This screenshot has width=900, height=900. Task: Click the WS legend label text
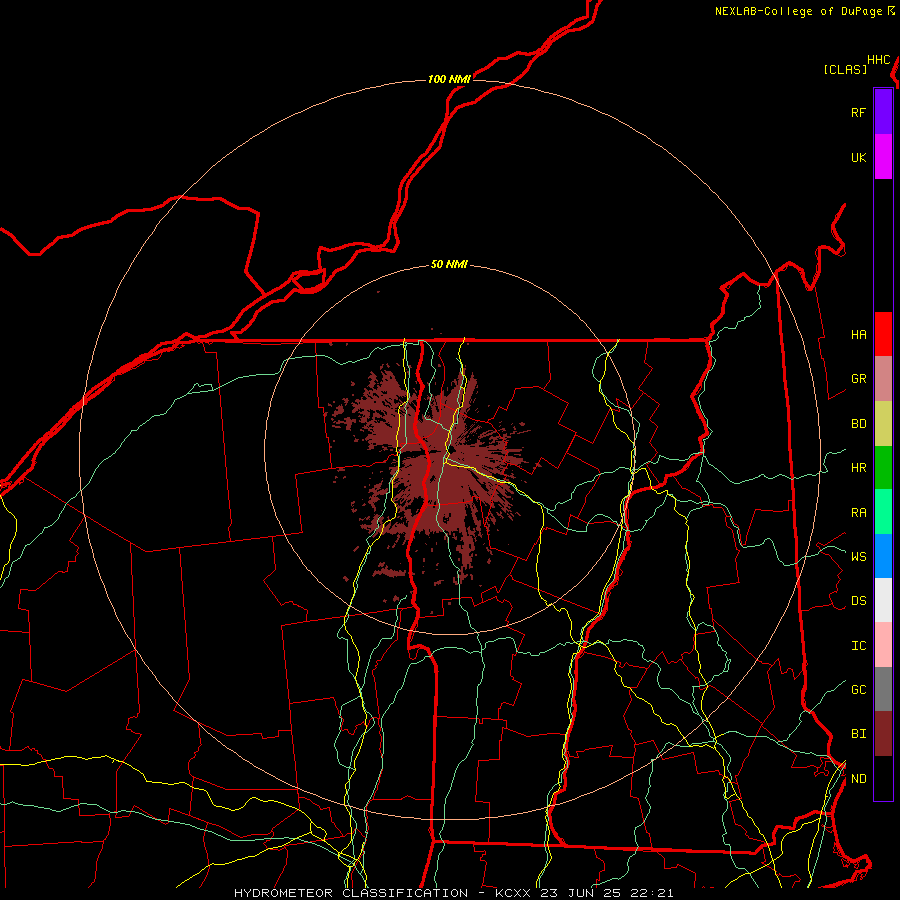pos(858,556)
